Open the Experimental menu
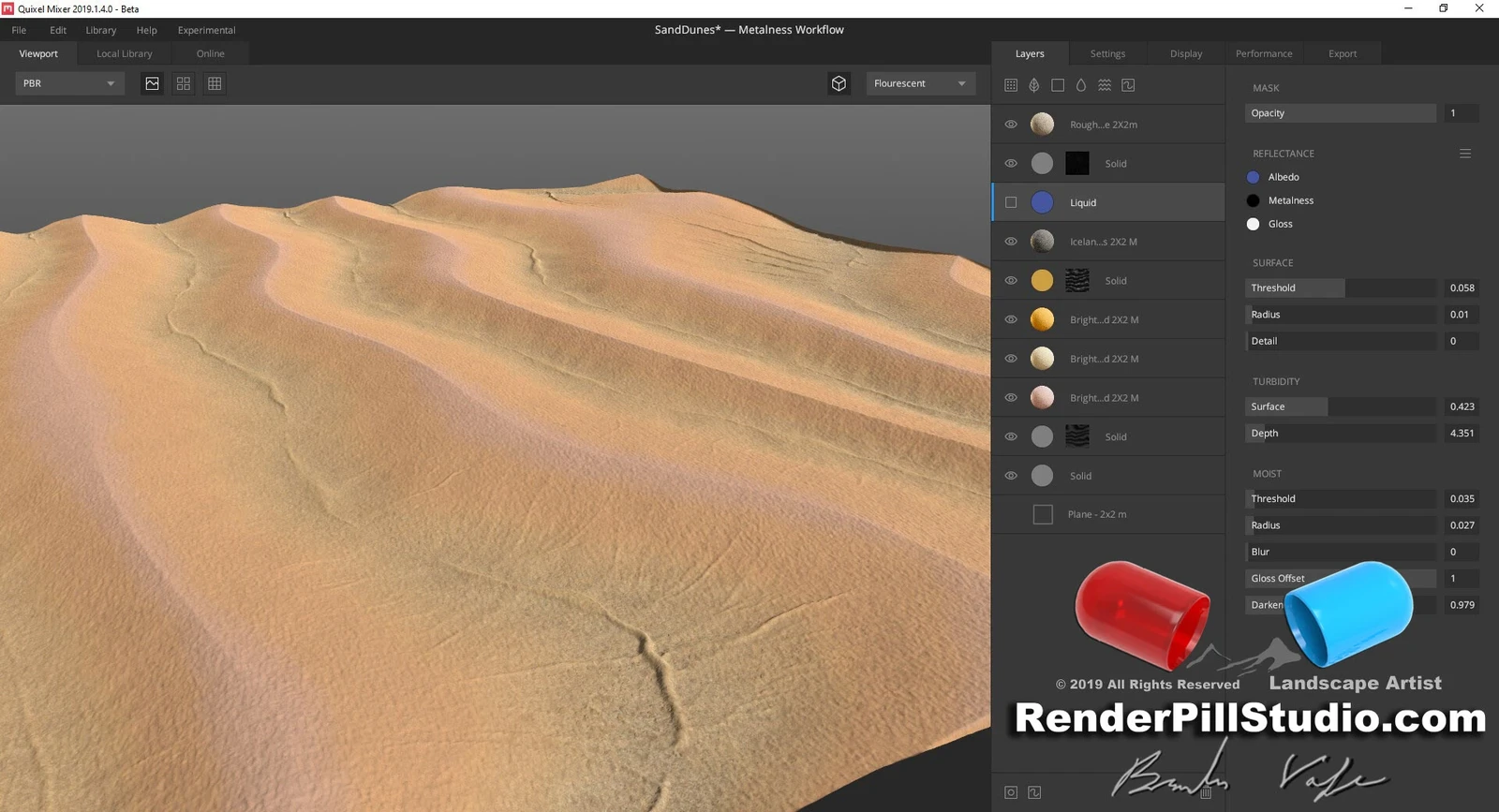This screenshot has width=1499, height=812. point(207,30)
